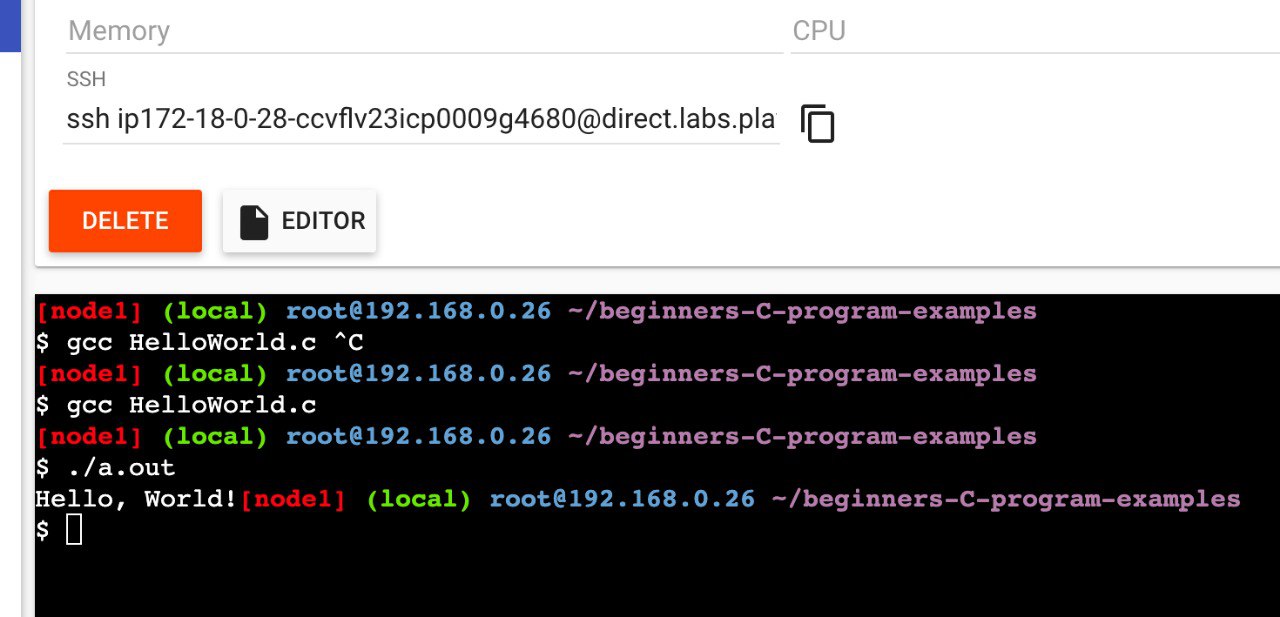Click the "Hello, World!" output text
Image resolution: width=1280 pixels, height=617 pixels.
point(135,498)
